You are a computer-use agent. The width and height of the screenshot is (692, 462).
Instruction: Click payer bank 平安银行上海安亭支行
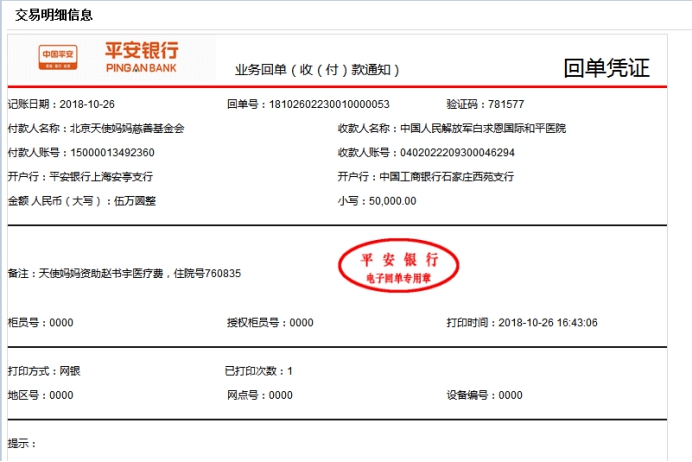point(101,177)
